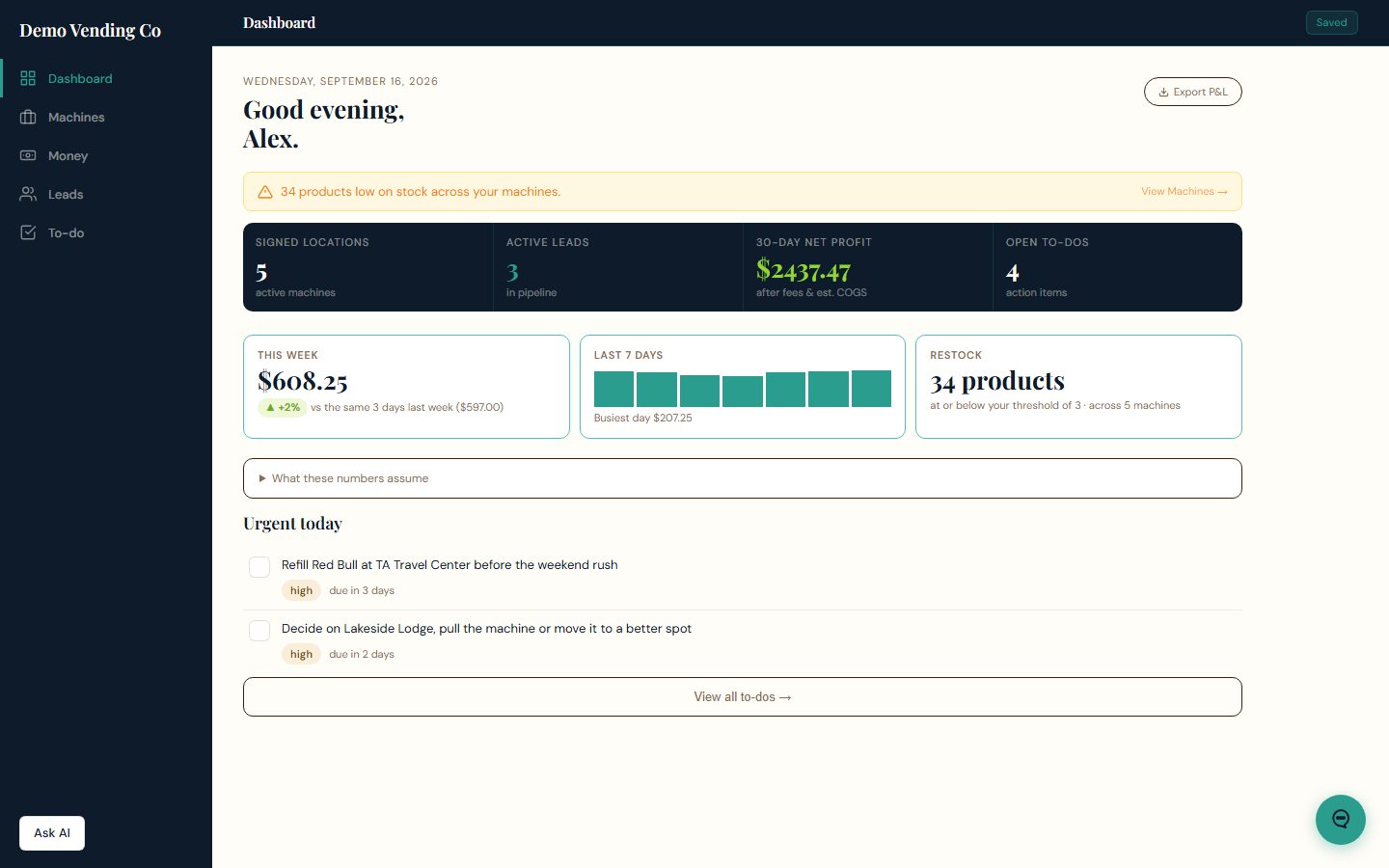Open the Dashboard menu item
Screen dimensions: 1389x868
[x=106, y=78]
